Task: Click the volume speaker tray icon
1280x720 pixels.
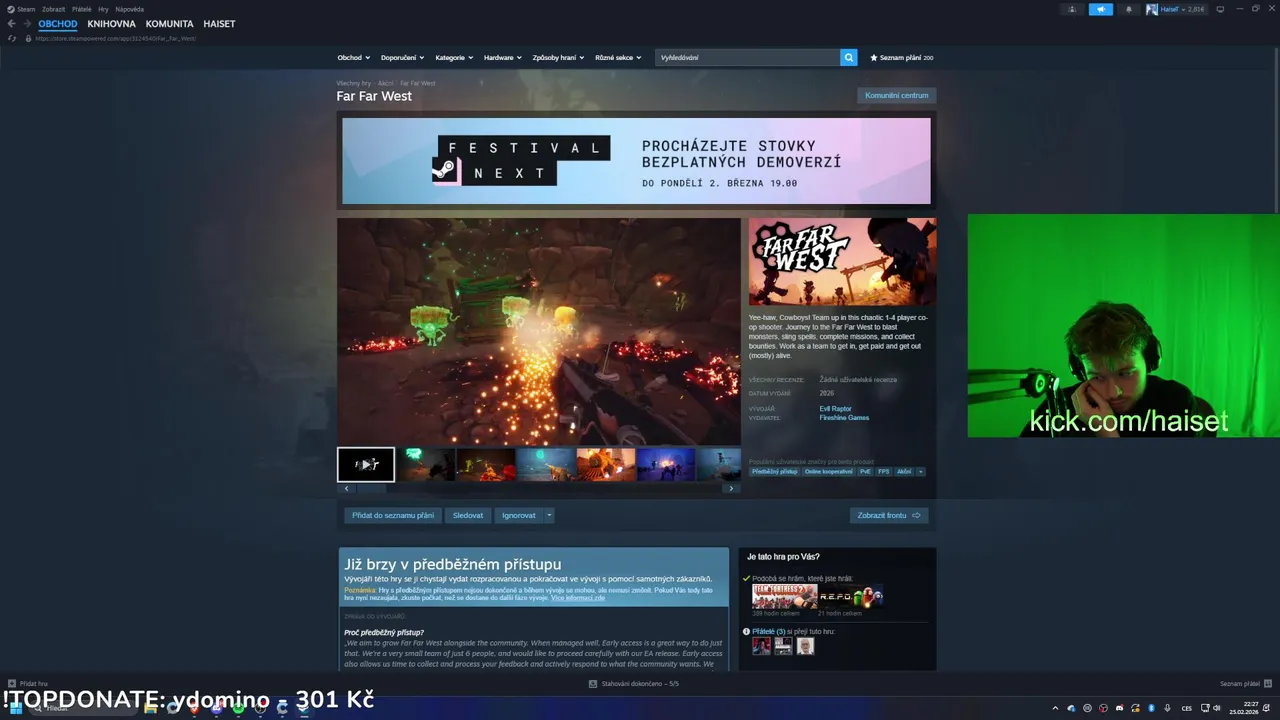Action: point(1216,708)
